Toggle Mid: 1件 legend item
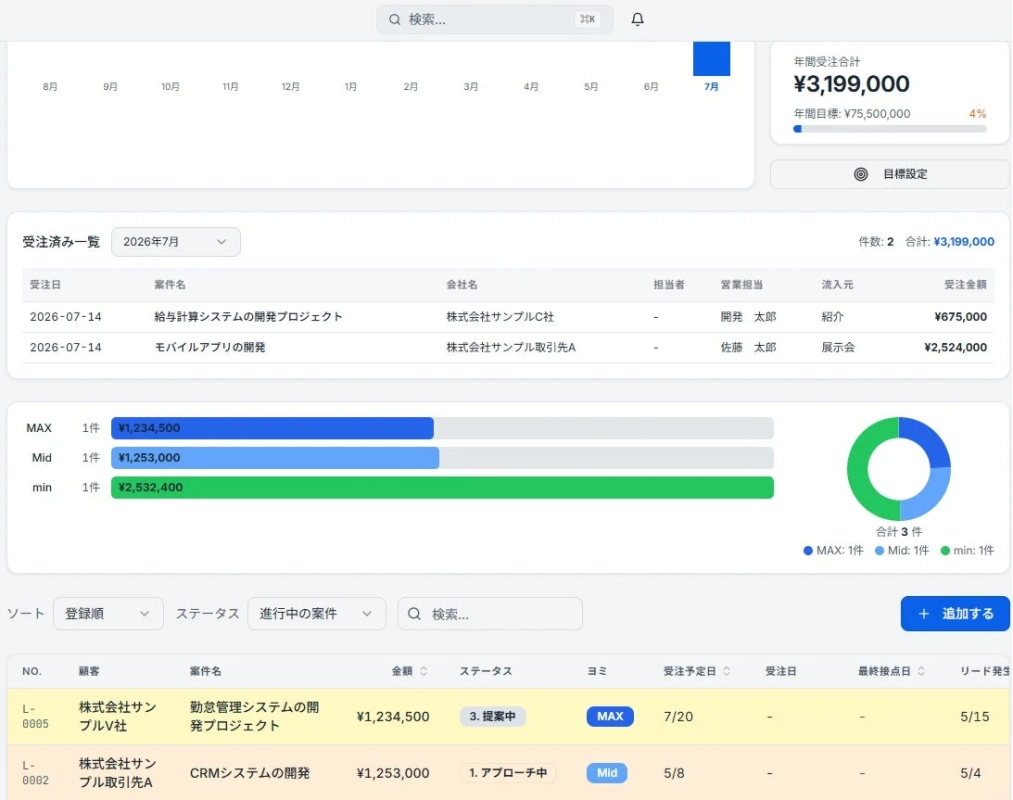This screenshot has width=1013, height=800. [901, 551]
